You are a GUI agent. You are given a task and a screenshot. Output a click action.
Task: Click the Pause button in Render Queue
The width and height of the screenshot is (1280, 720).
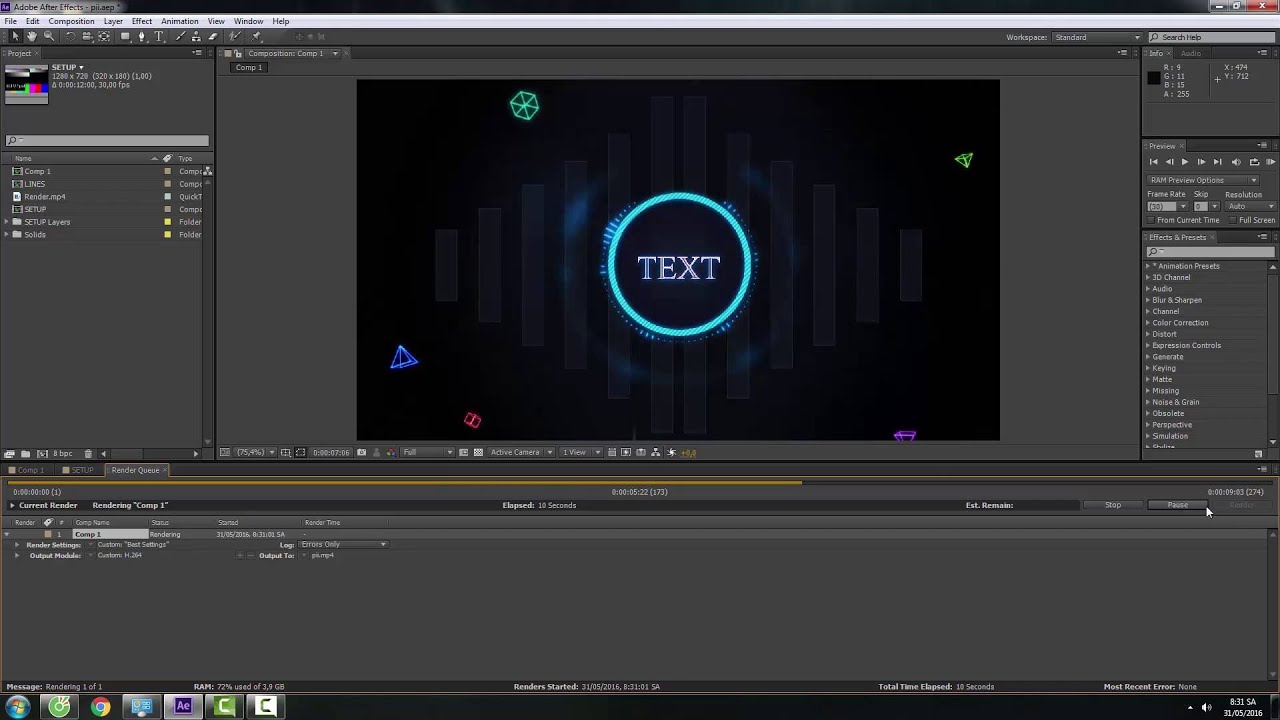[1176, 505]
